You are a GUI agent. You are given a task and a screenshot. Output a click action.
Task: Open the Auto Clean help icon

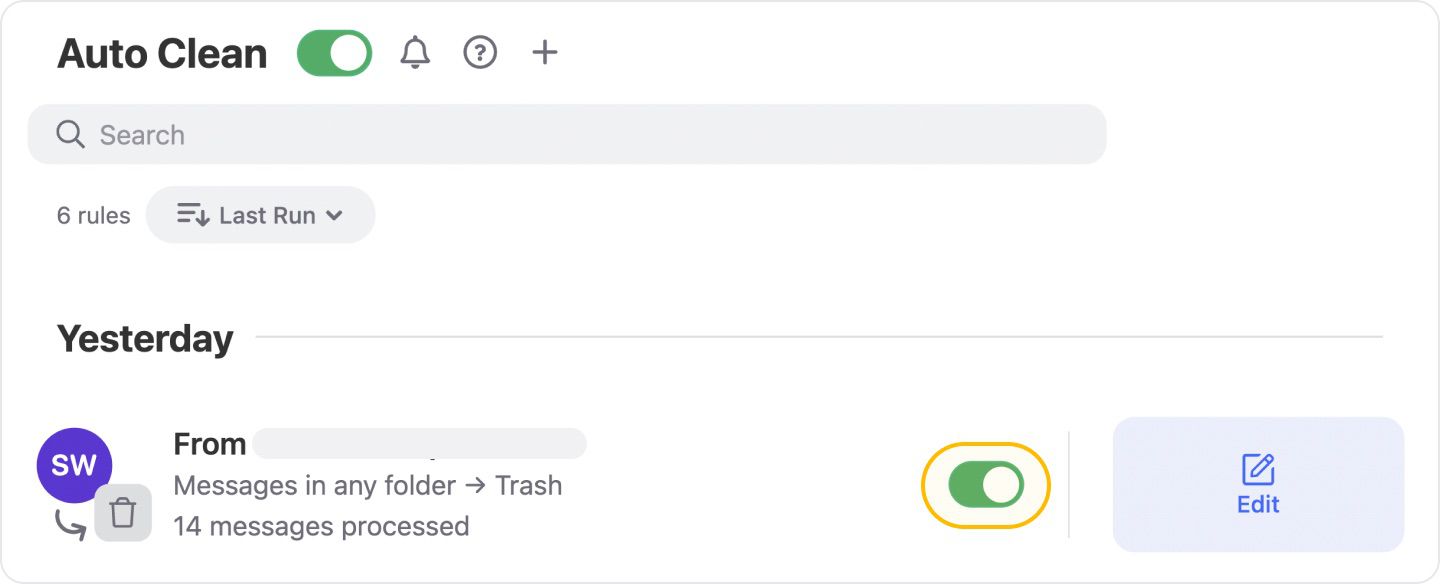(x=480, y=52)
